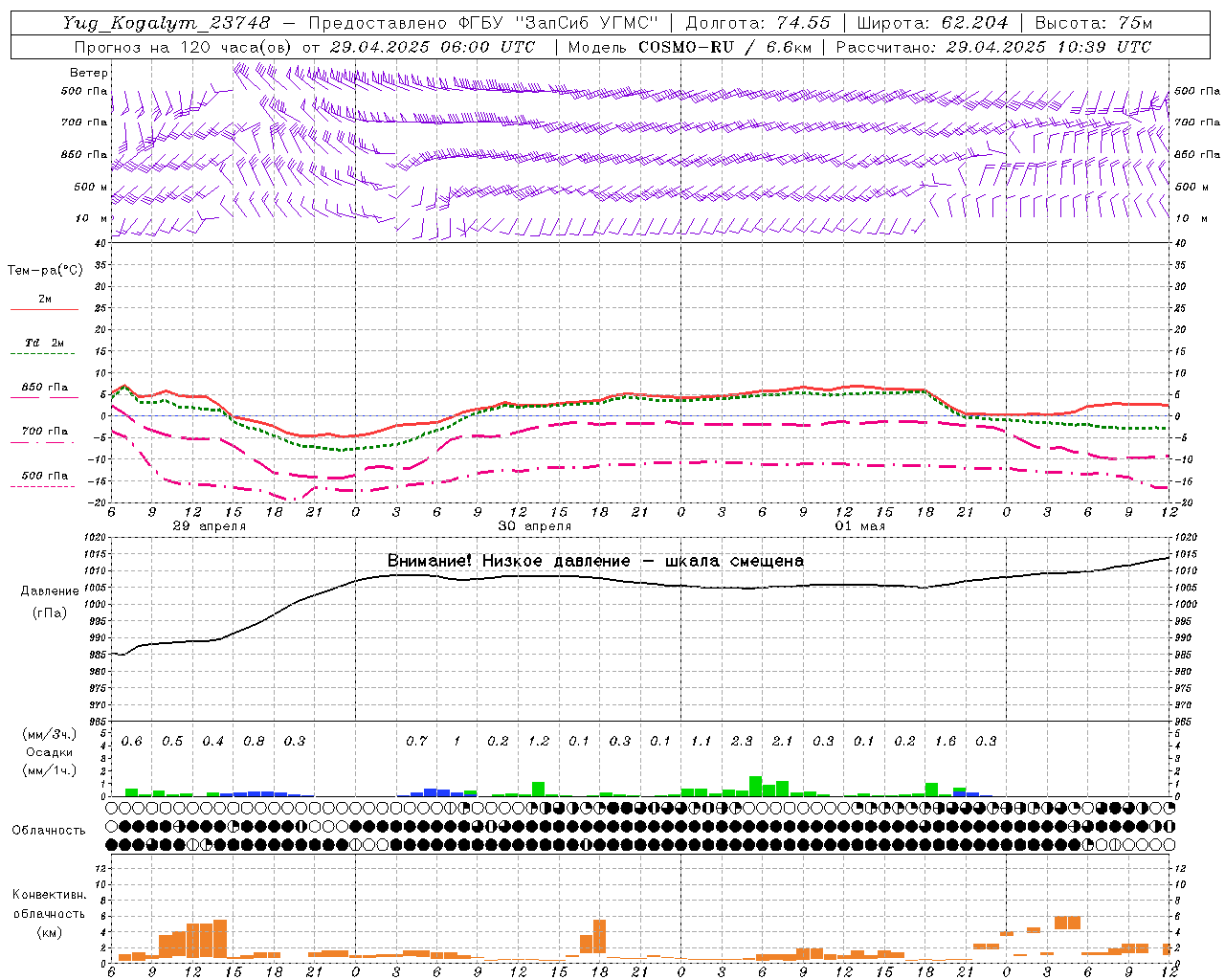
Task: Click the elevation value 'Высота: 75м'
Action: (x=1093, y=22)
